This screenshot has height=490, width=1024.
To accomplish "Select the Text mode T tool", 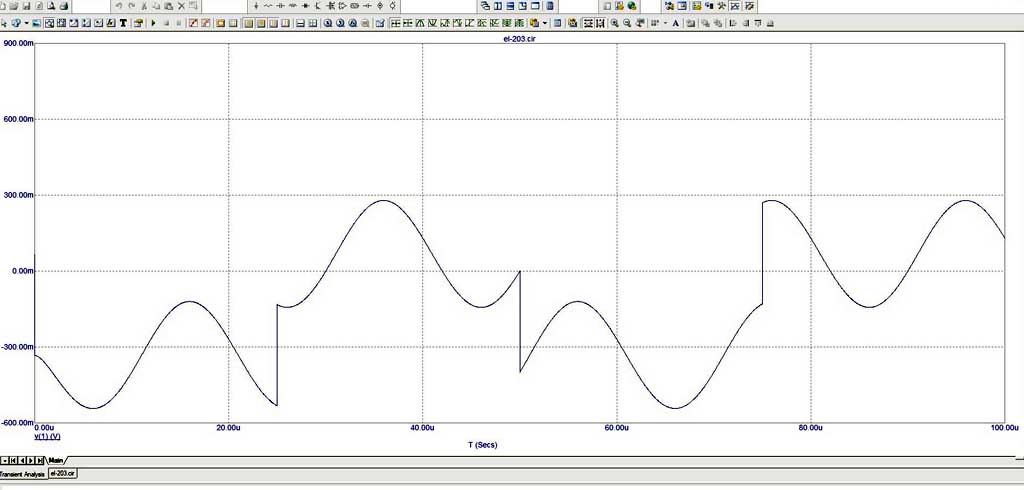I will 123,22.
